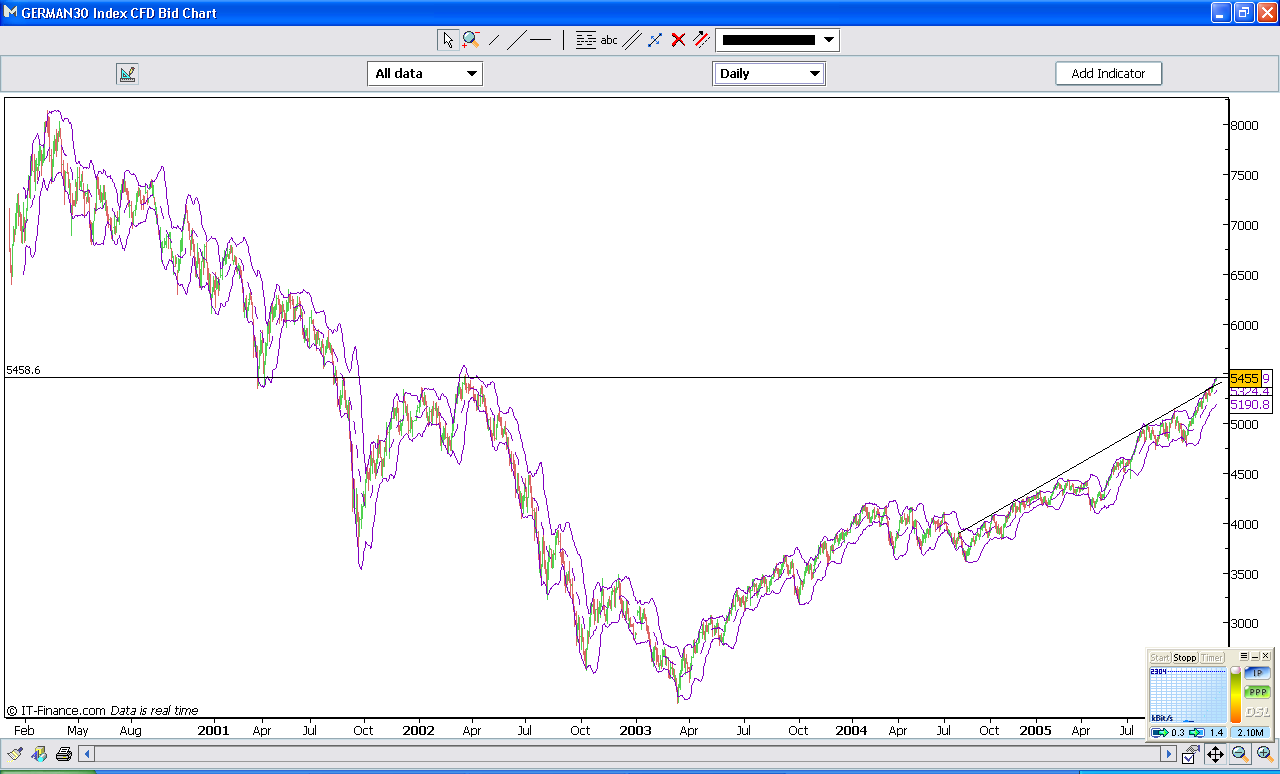Activate the zoom magnifier tool in top toolbar
The image size is (1280, 774).
470,40
